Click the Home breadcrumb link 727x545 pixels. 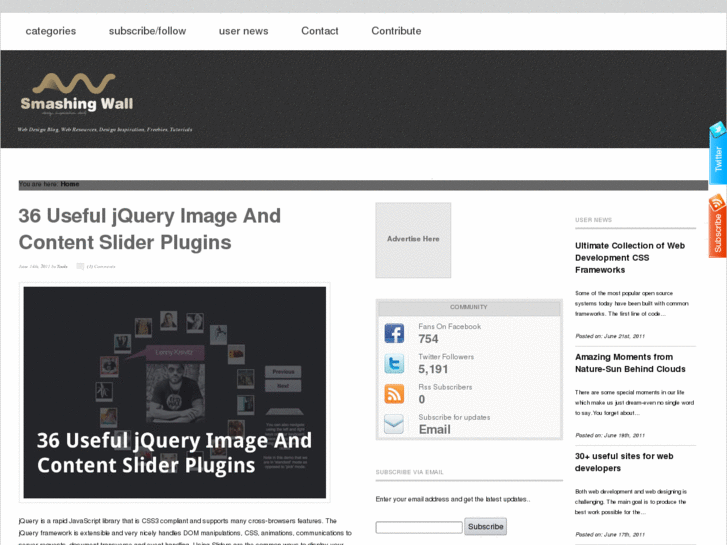pyautogui.click(x=70, y=184)
